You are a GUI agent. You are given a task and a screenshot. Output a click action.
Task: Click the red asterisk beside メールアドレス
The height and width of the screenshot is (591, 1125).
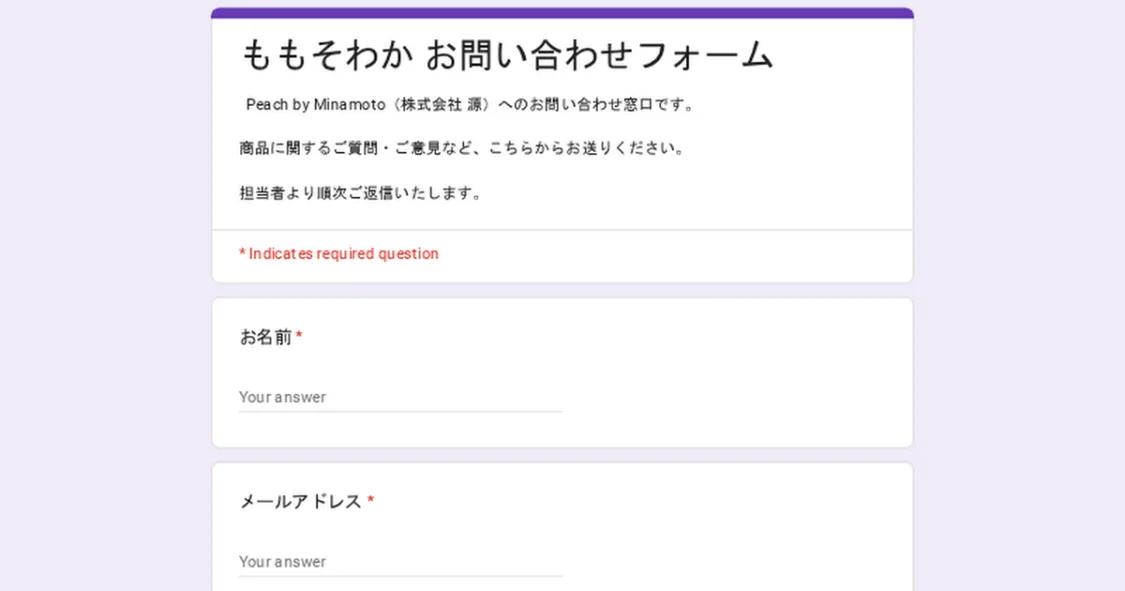(371, 500)
